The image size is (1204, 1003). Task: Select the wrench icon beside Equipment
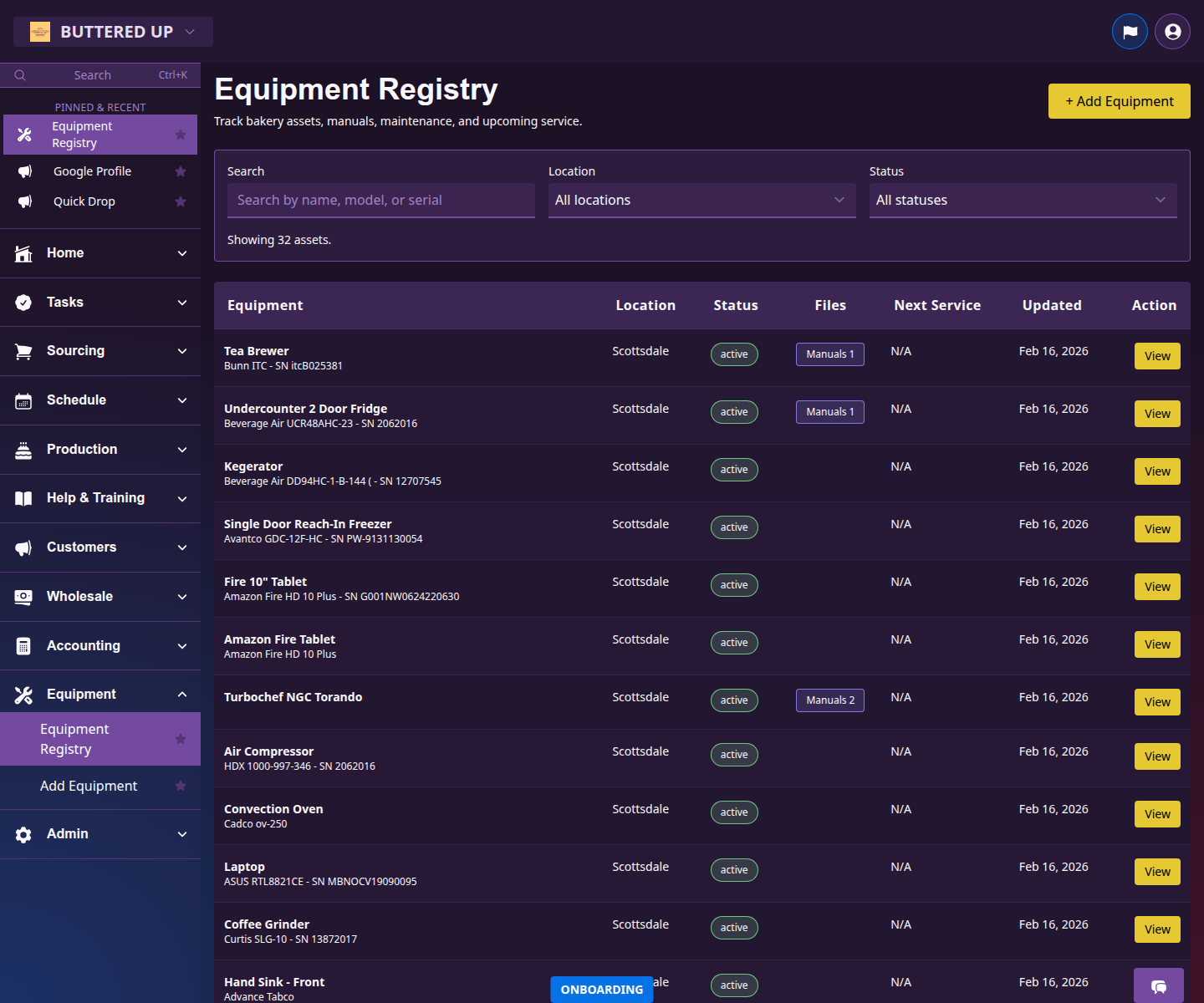point(23,694)
